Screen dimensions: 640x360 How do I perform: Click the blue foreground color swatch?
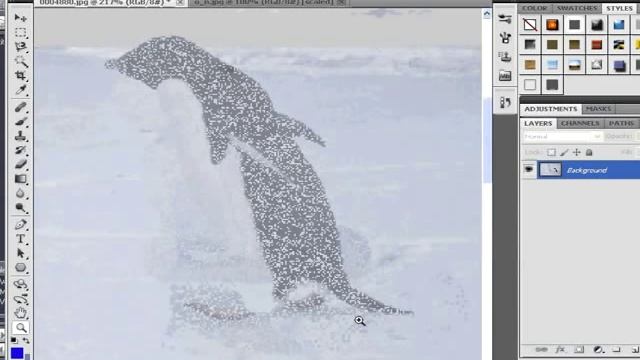pos(17,353)
